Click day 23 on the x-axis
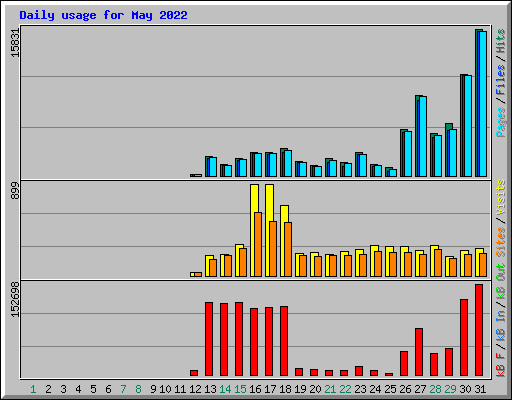The height and width of the screenshot is (400, 512). coord(360,389)
